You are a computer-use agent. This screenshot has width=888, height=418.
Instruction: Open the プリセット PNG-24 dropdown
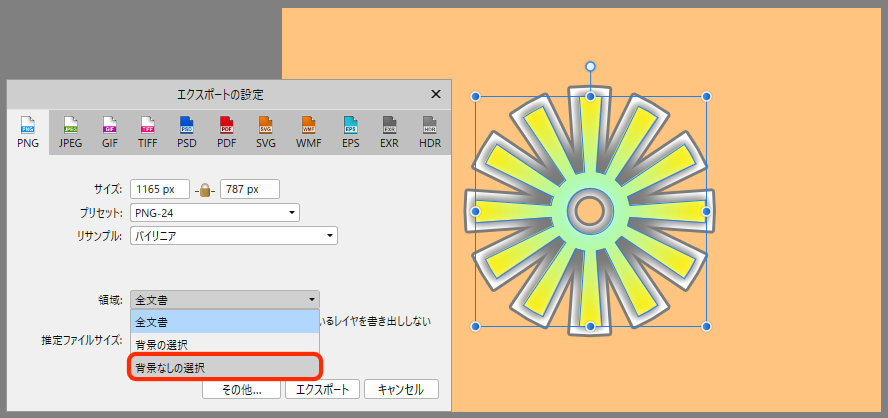215,212
